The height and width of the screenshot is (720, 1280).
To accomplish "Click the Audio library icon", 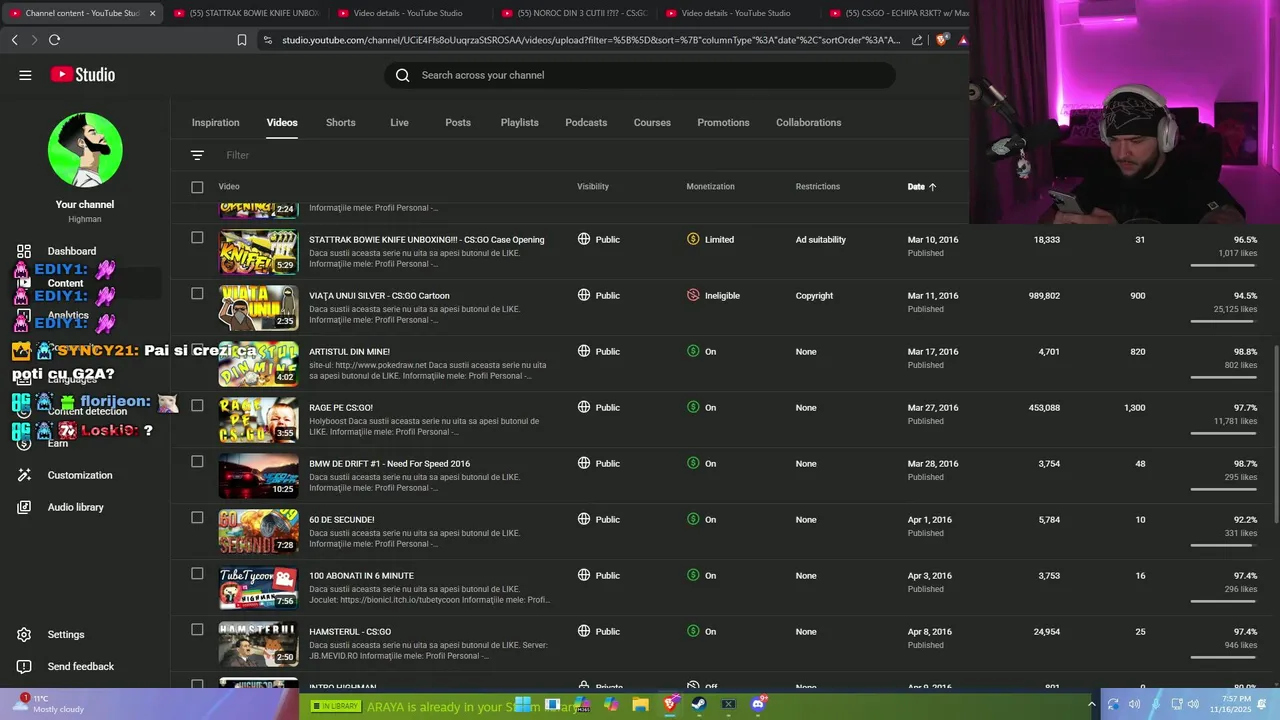I will pyautogui.click(x=24, y=507).
